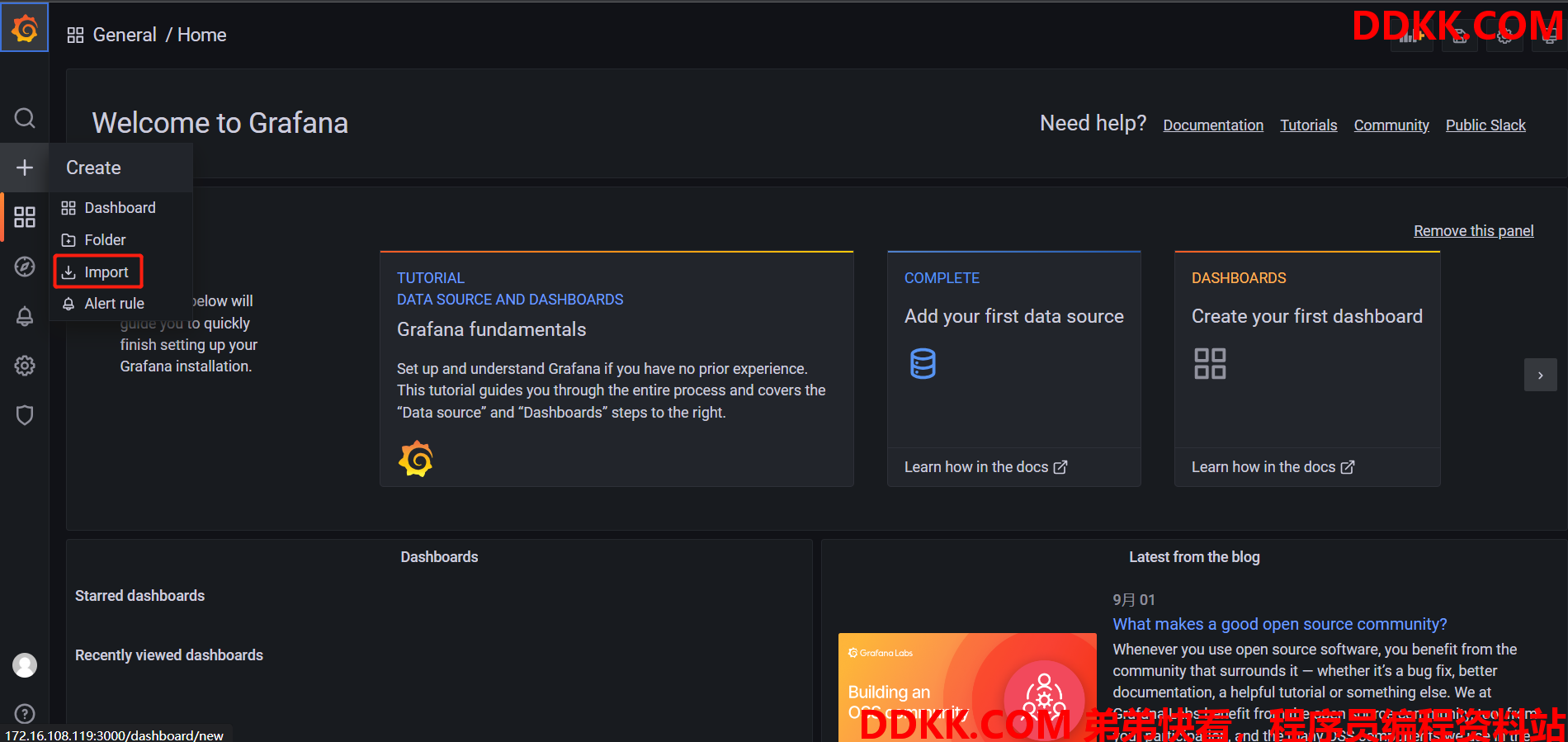Image resolution: width=1568 pixels, height=742 pixels.
Task: Click the Starred dashboards heading
Action: [139, 596]
